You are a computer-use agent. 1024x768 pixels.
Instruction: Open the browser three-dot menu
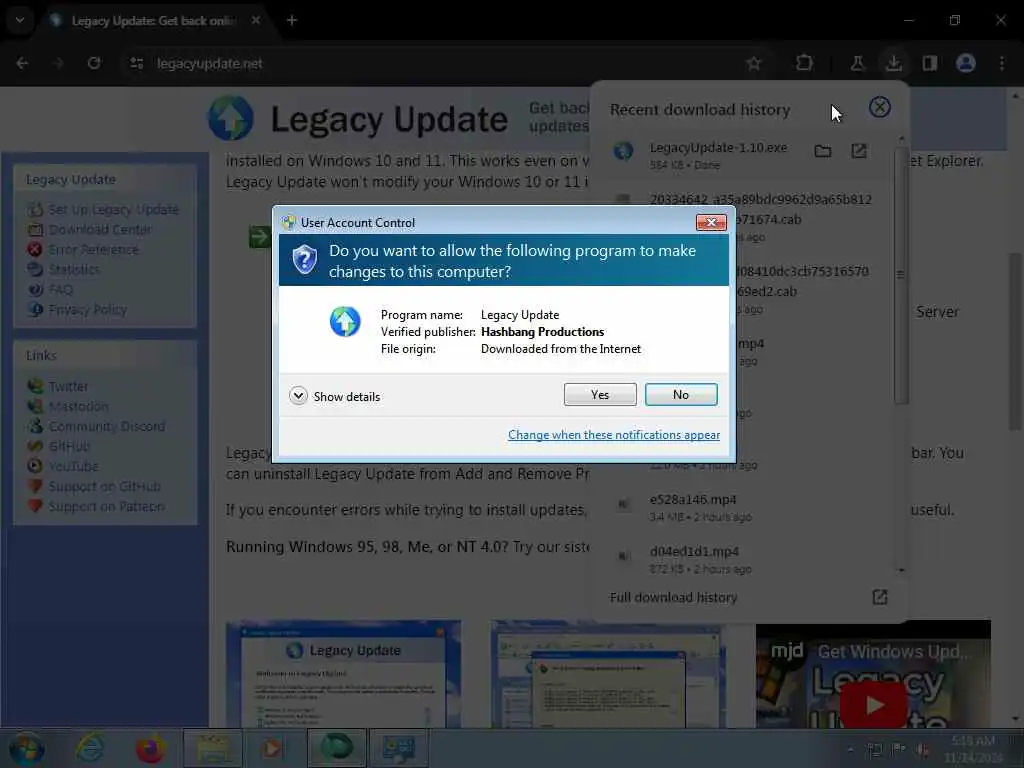[x=1002, y=63]
